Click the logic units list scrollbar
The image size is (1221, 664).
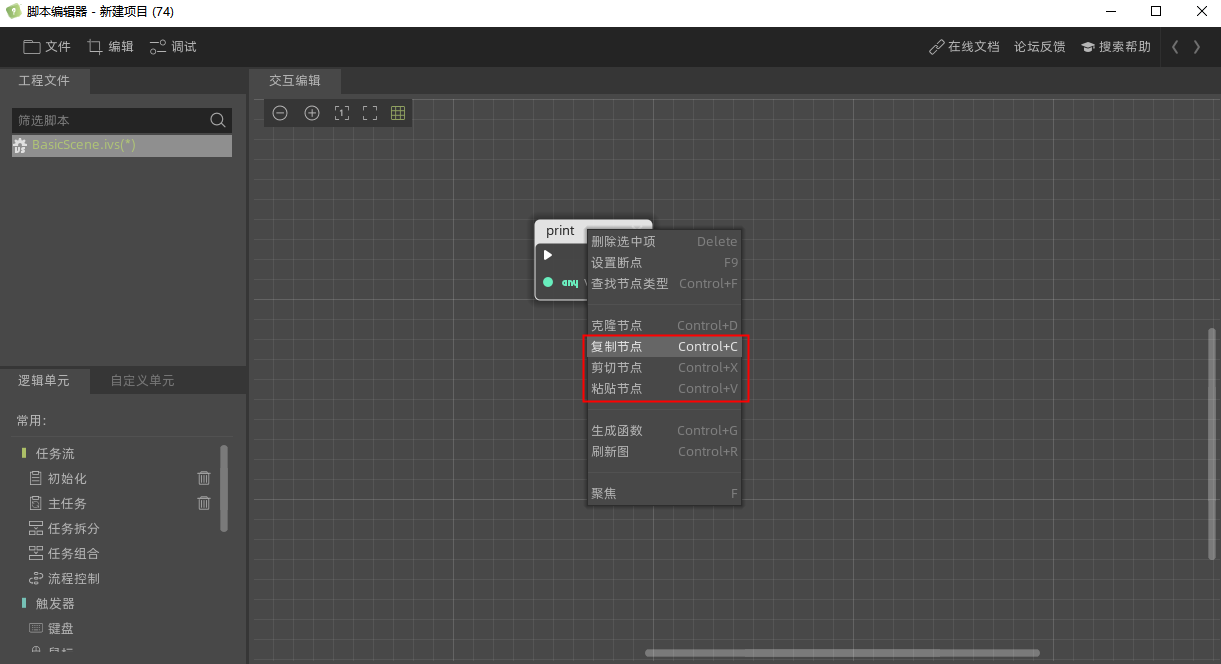224,489
